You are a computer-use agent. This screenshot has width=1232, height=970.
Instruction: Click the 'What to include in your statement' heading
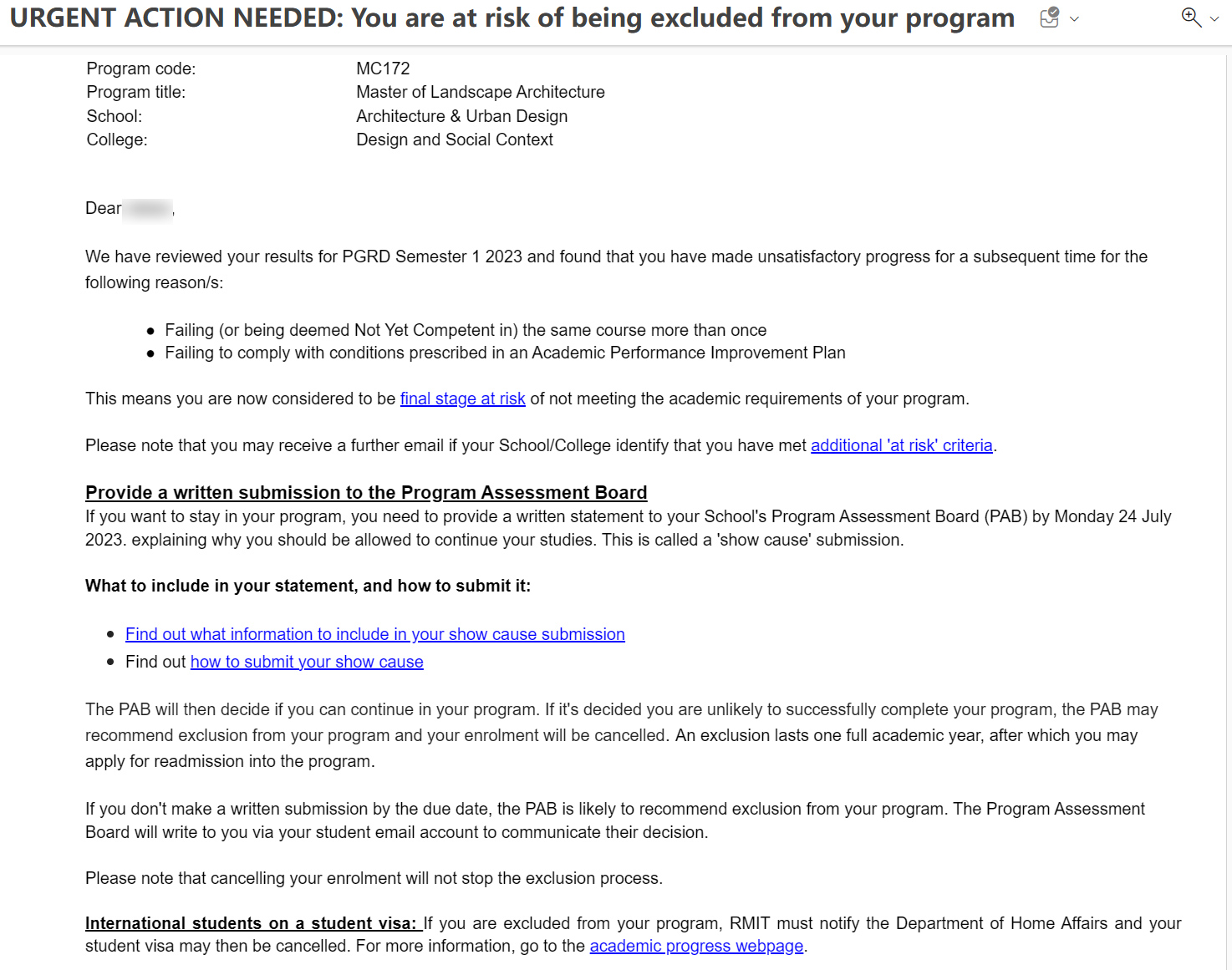(x=308, y=586)
